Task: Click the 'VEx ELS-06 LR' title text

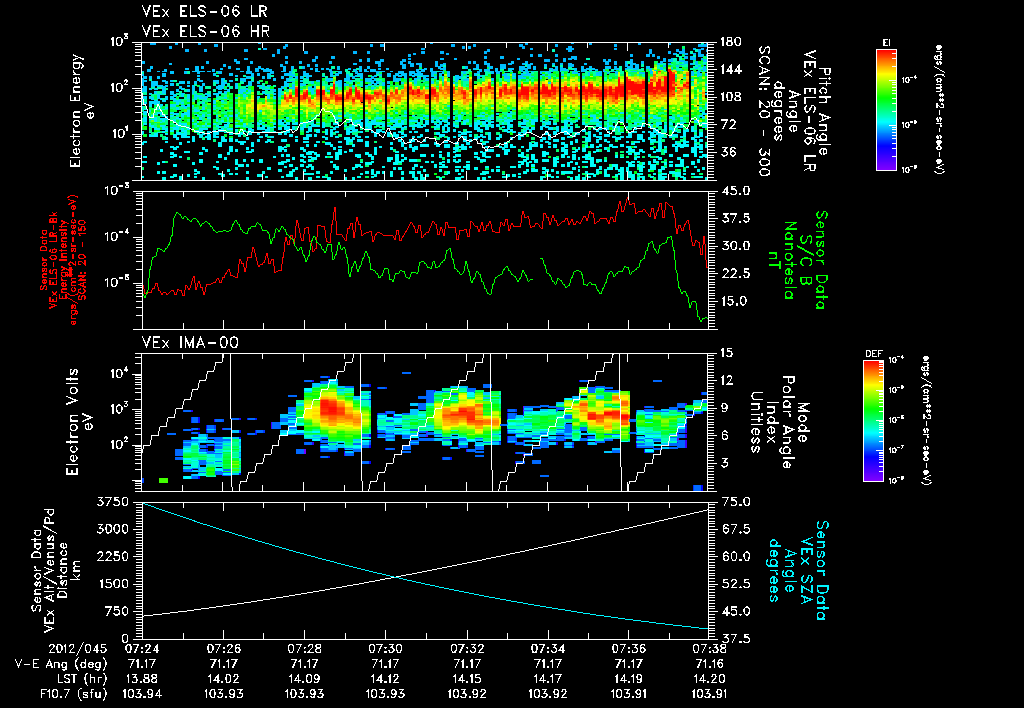Action: point(204,12)
